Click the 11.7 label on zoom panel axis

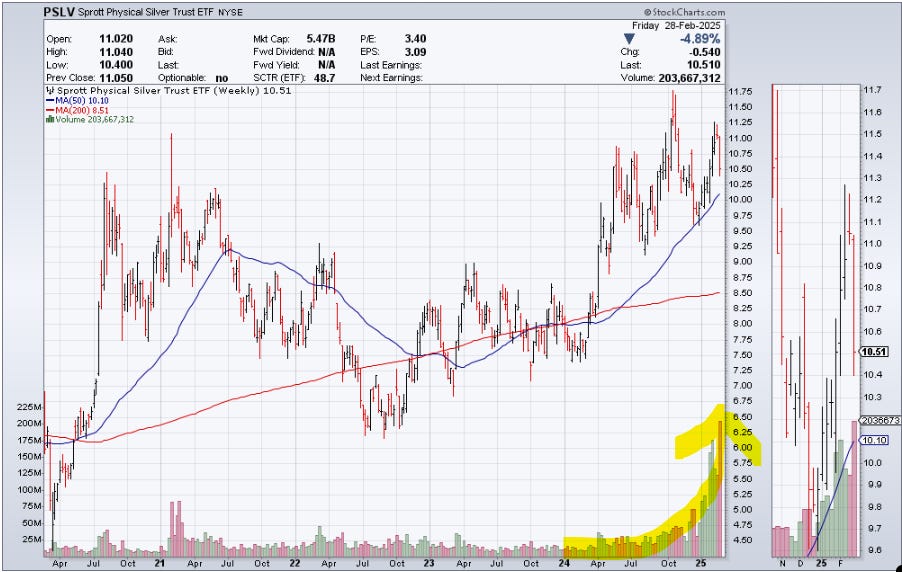[873, 90]
